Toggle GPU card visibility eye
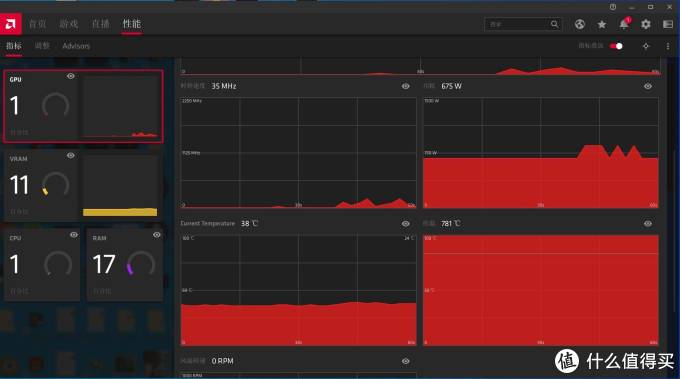This screenshot has width=680, height=379. click(71, 76)
